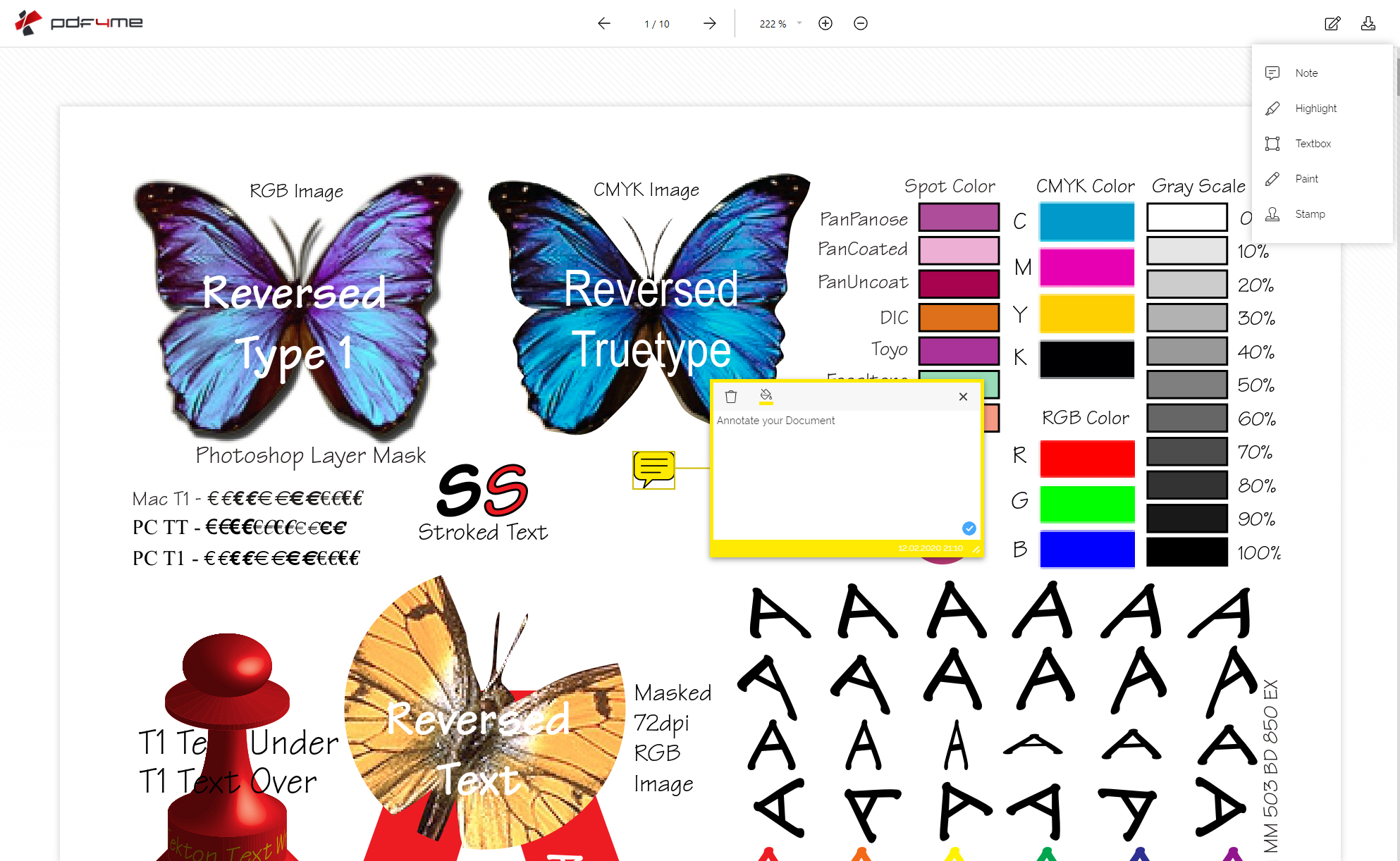Screen dimensions: 1400x861
Task: Choose Highlight from annotation menu
Action: tap(1315, 109)
